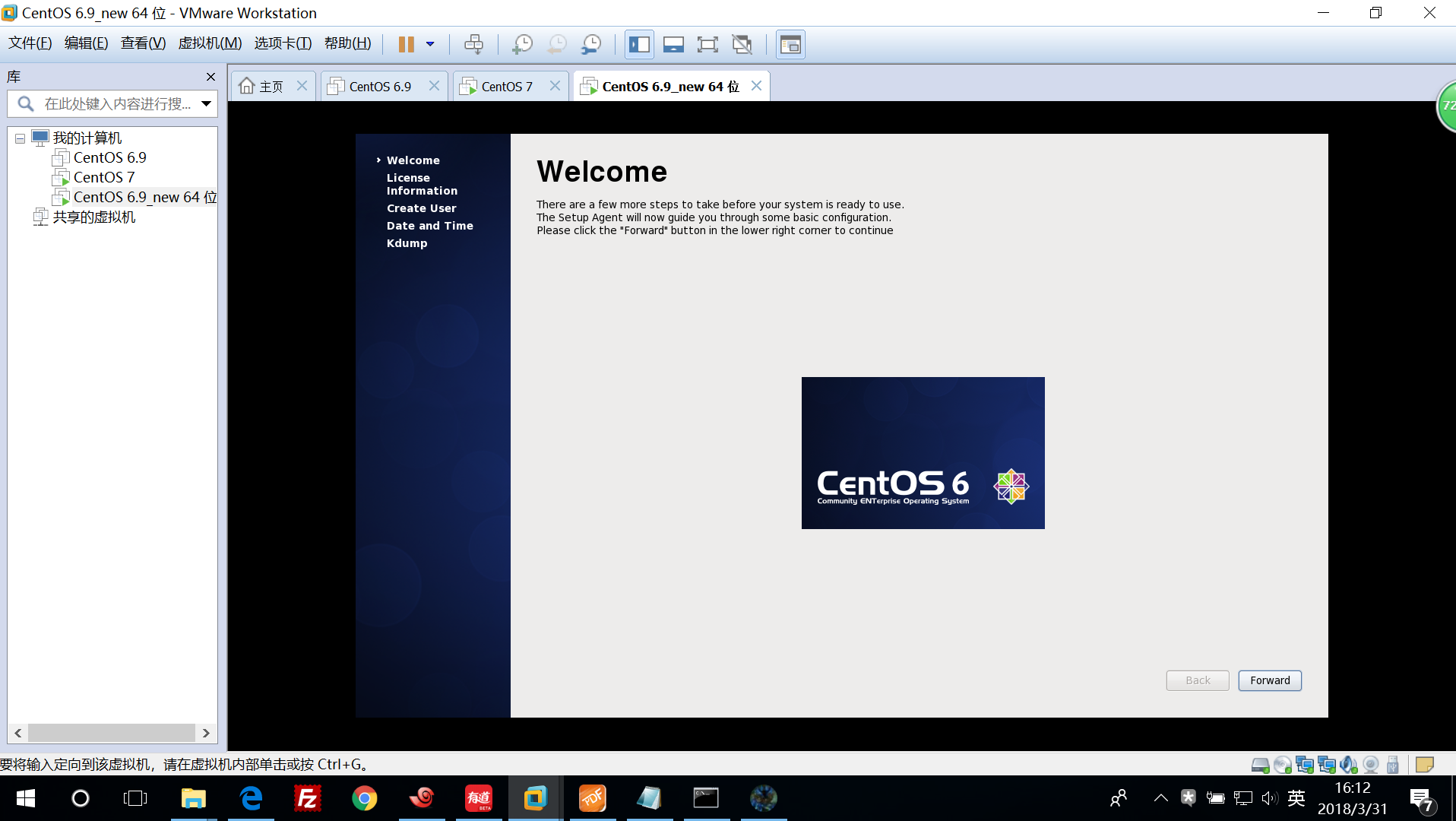Close the 主页 tab

tap(302, 86)
